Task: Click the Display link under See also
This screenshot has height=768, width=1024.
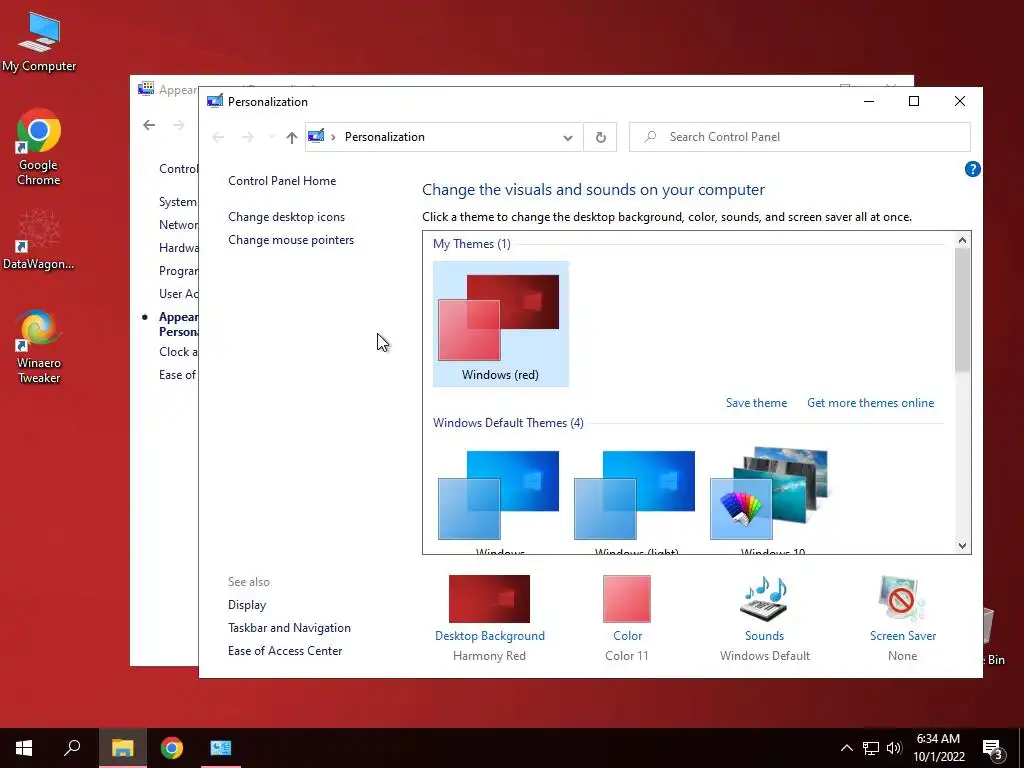Action: click(x=247, y=605)
